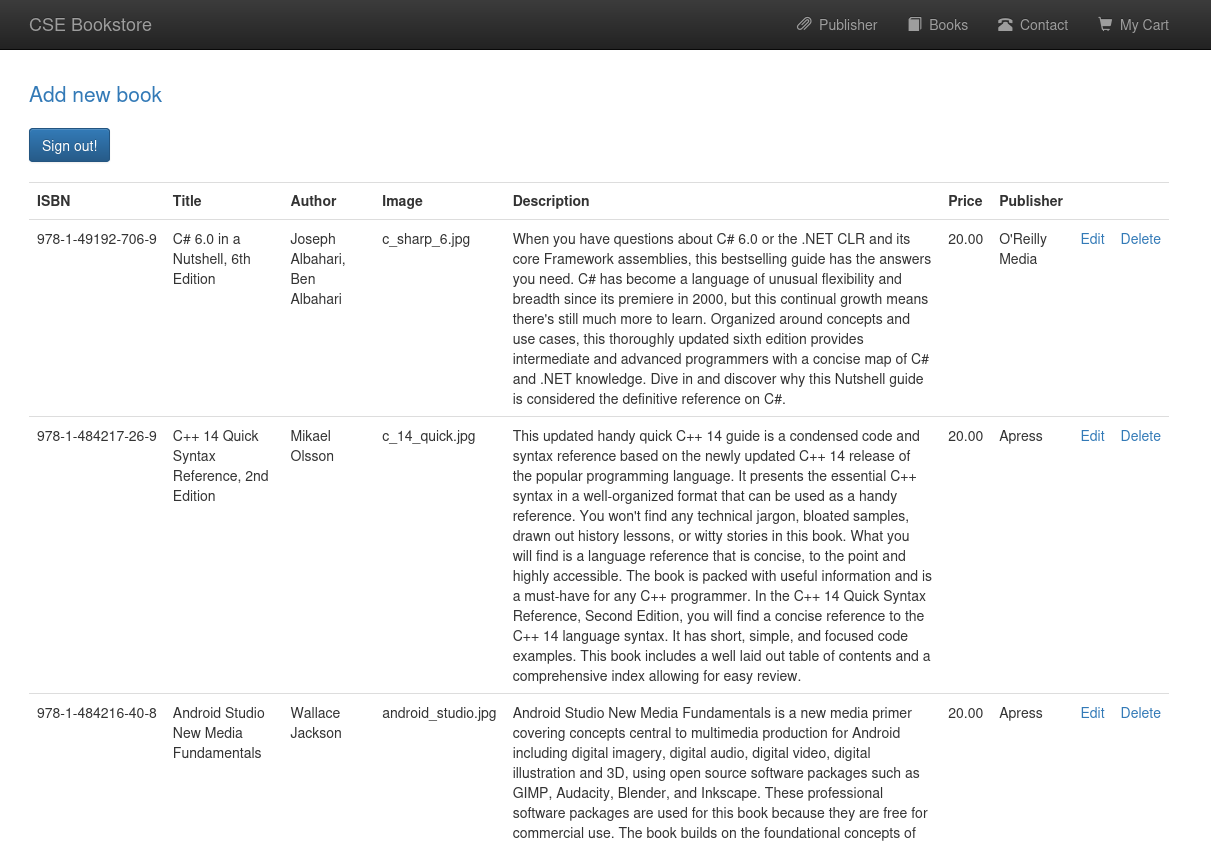
Task: Click the CSE Bookstore brand link
Action: [x=90, y=25]
